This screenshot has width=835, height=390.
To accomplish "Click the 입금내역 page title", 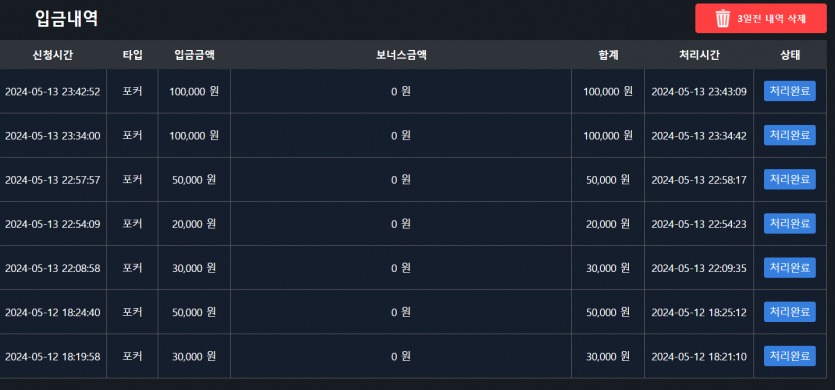I will [x=67, y=19].
